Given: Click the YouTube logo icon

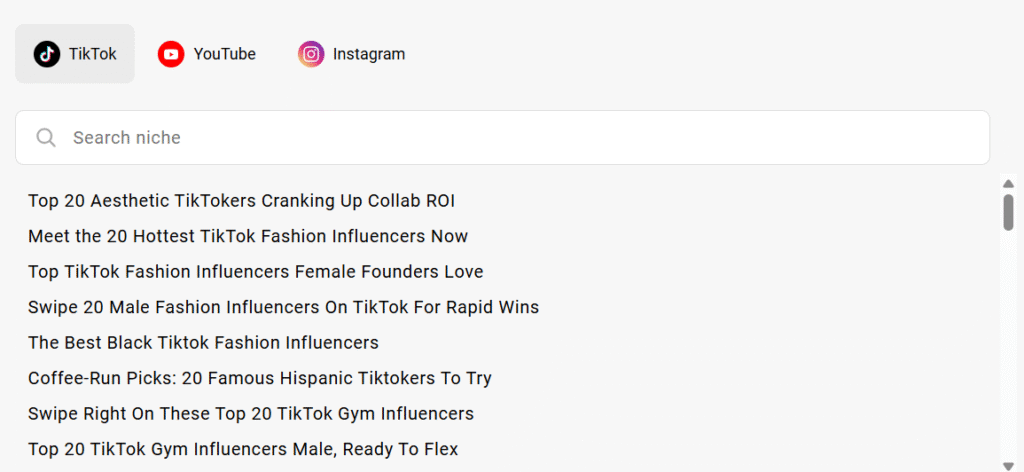Looking at the screenshot, I should (x=171, y=54).
